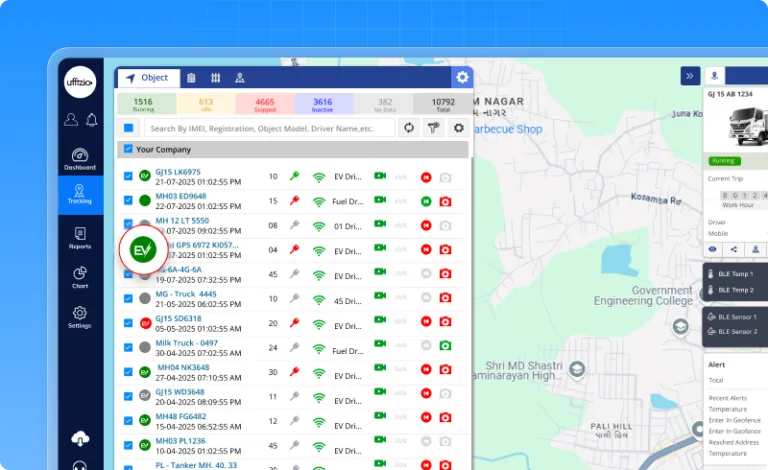Uncheck the Your Company checkbox

point(127,150)
